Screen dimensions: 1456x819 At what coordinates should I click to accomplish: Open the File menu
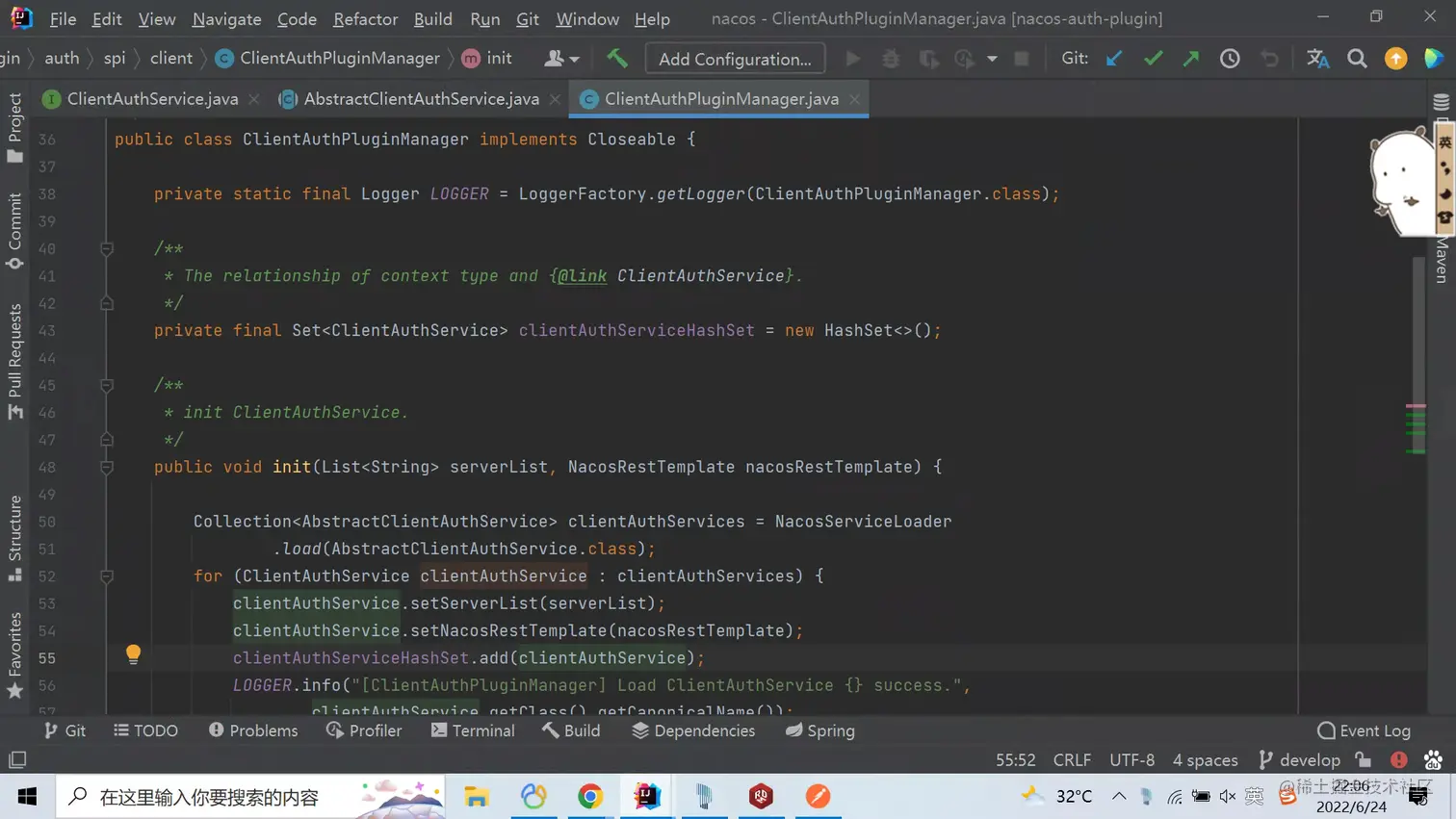[63, 18]
